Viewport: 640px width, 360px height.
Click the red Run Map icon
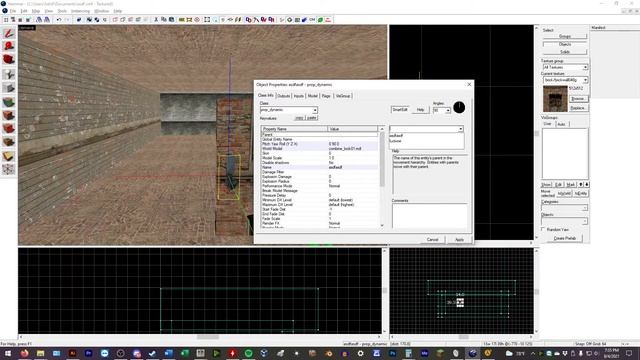click(328, 20)
